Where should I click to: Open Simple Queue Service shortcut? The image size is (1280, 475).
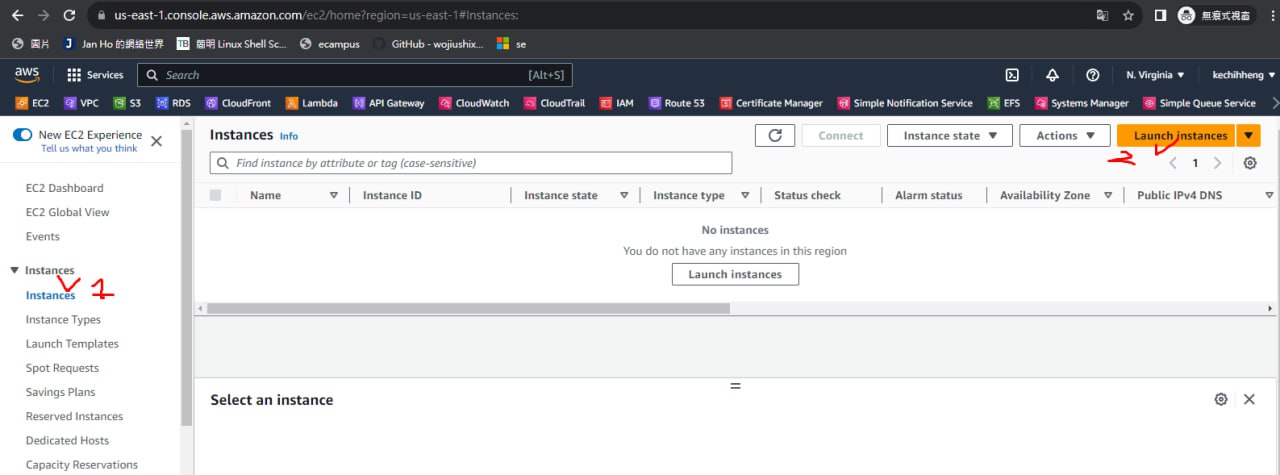[1200, 103]
